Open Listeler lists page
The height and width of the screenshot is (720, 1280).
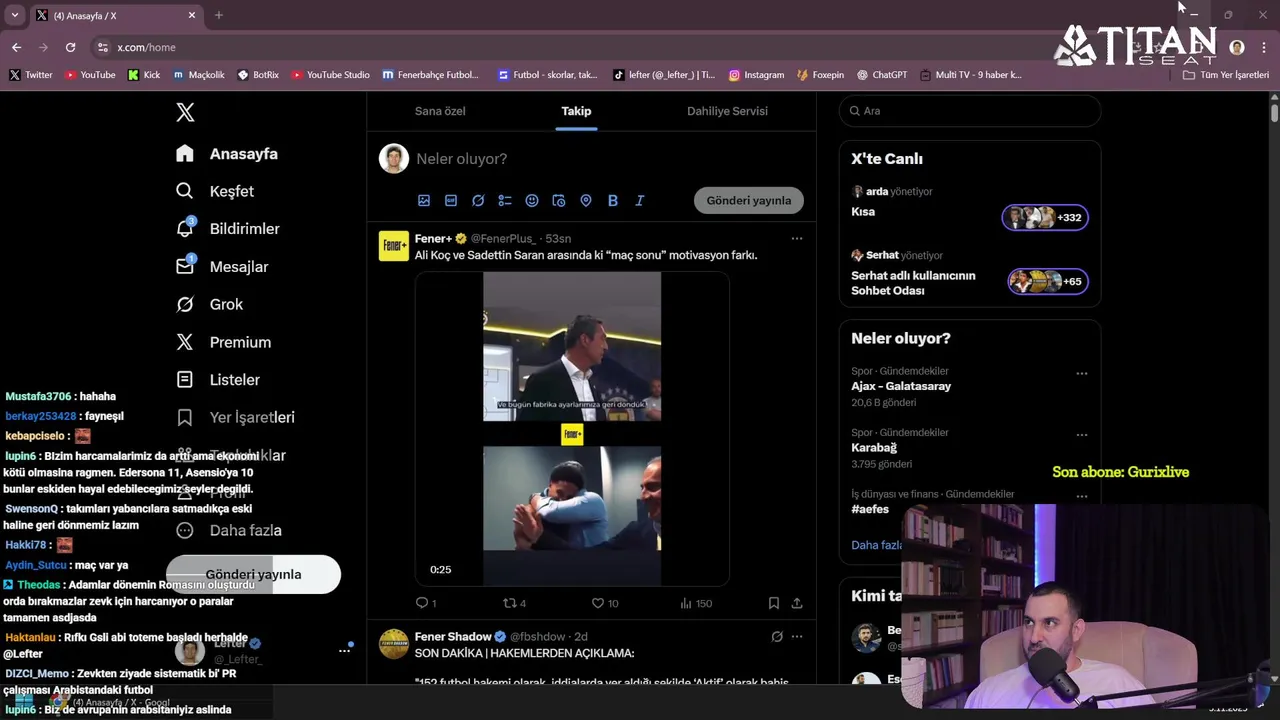218,380
